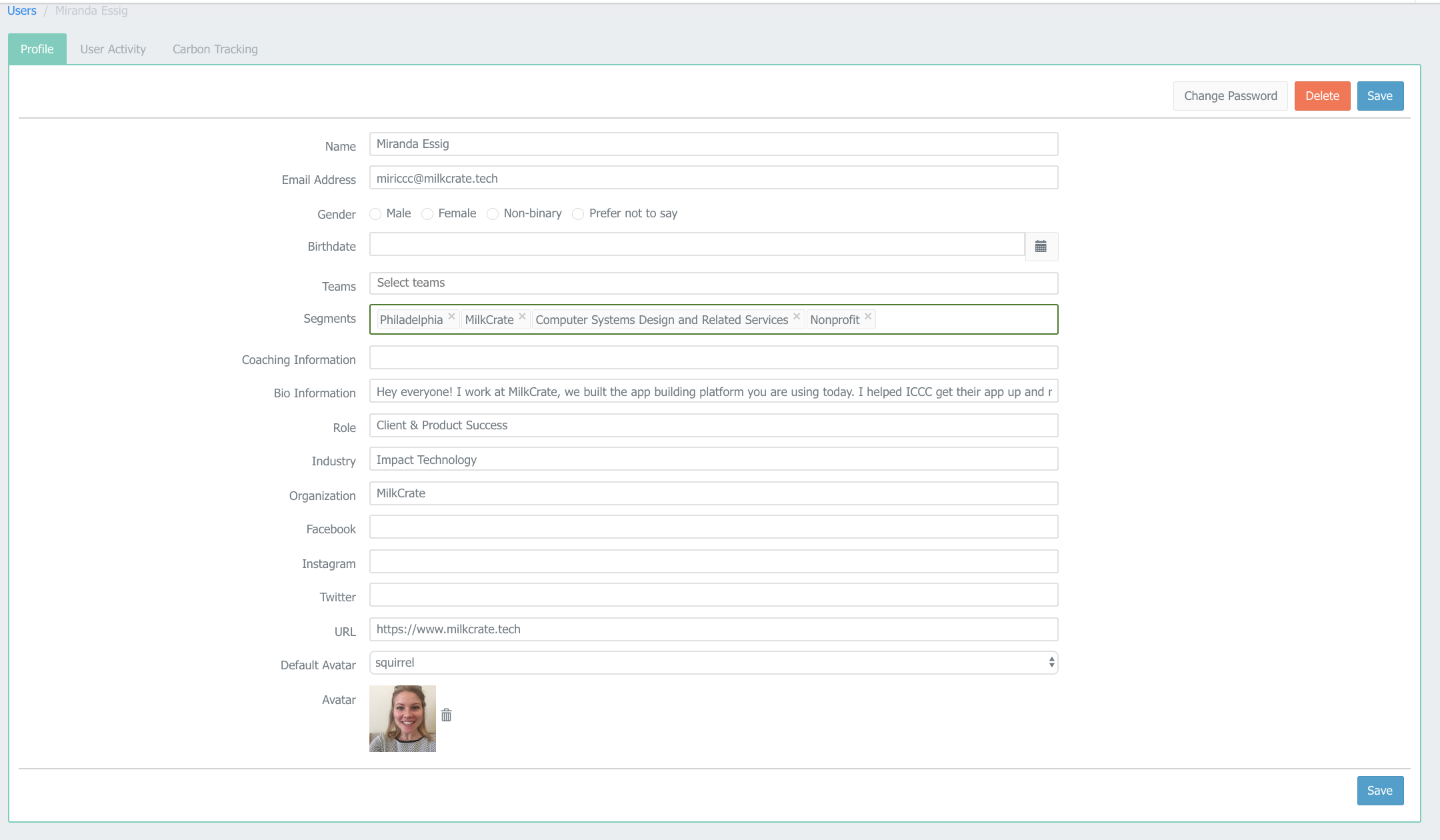Click the Name input field
The image size is (1440, 840).
pyautogui.click(x=713, y=144)
